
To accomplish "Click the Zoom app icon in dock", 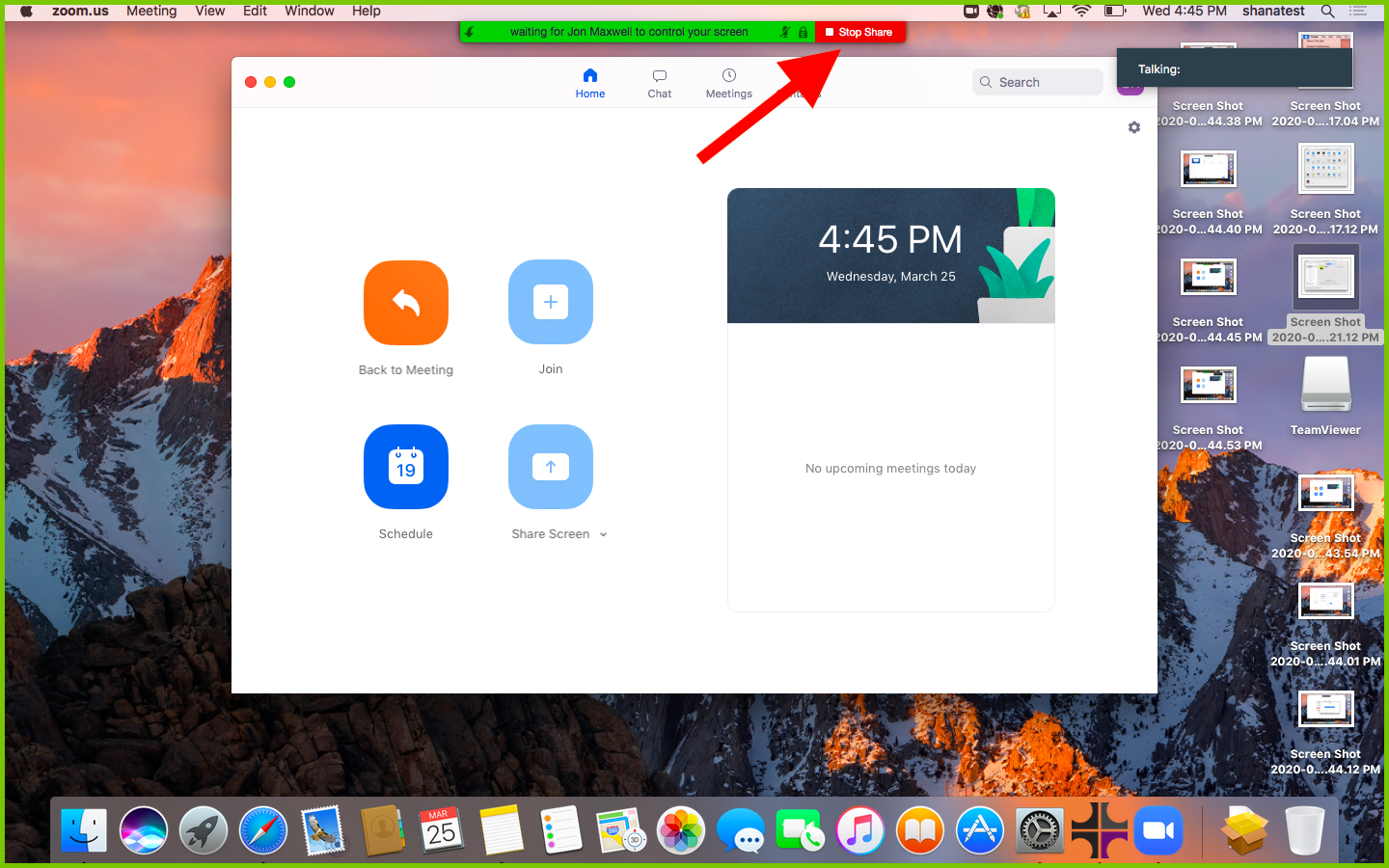I will pos(1158,830).
